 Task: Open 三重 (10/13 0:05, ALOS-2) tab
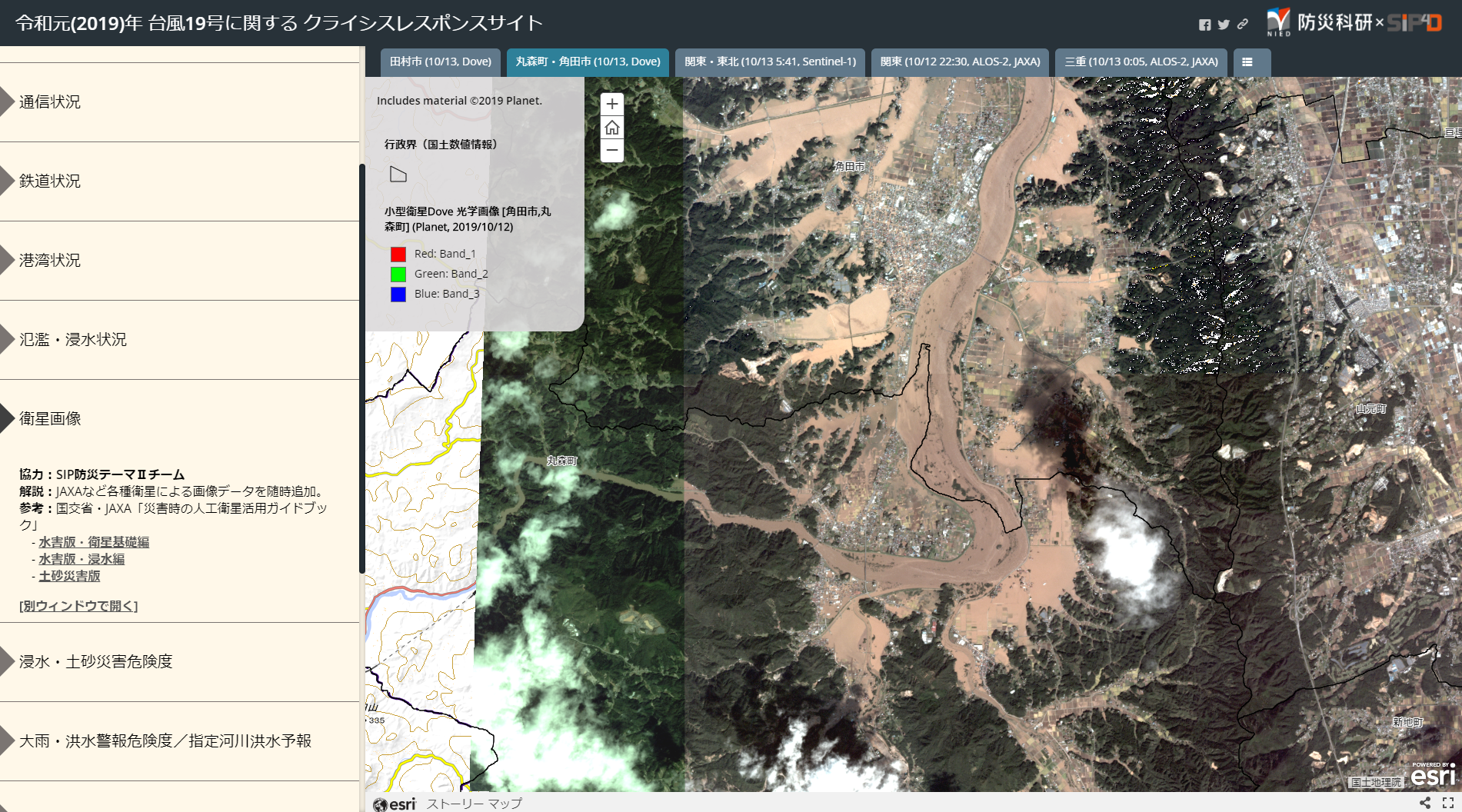[x=1141, y=62]
